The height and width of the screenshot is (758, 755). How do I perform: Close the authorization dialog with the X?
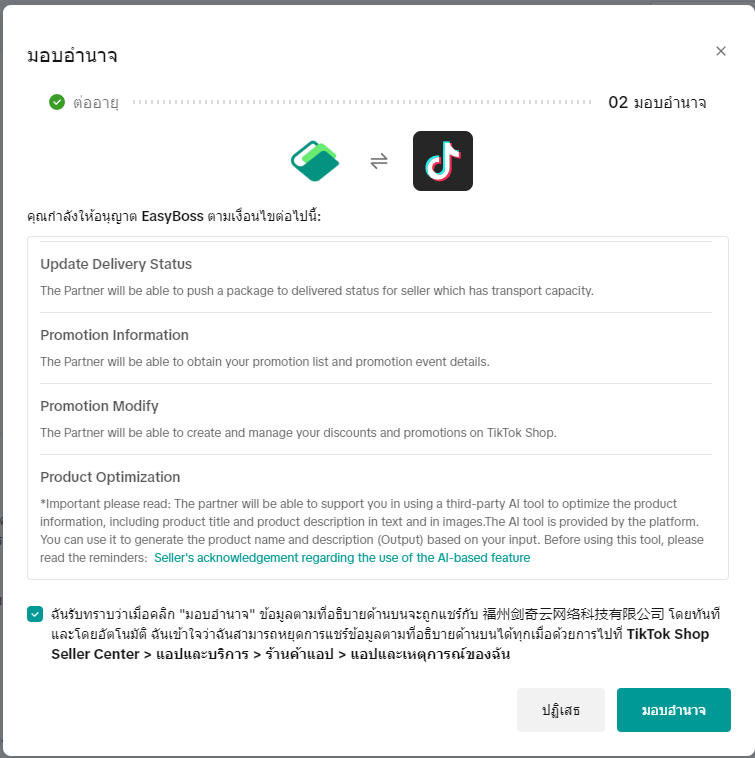click(721, 51)
